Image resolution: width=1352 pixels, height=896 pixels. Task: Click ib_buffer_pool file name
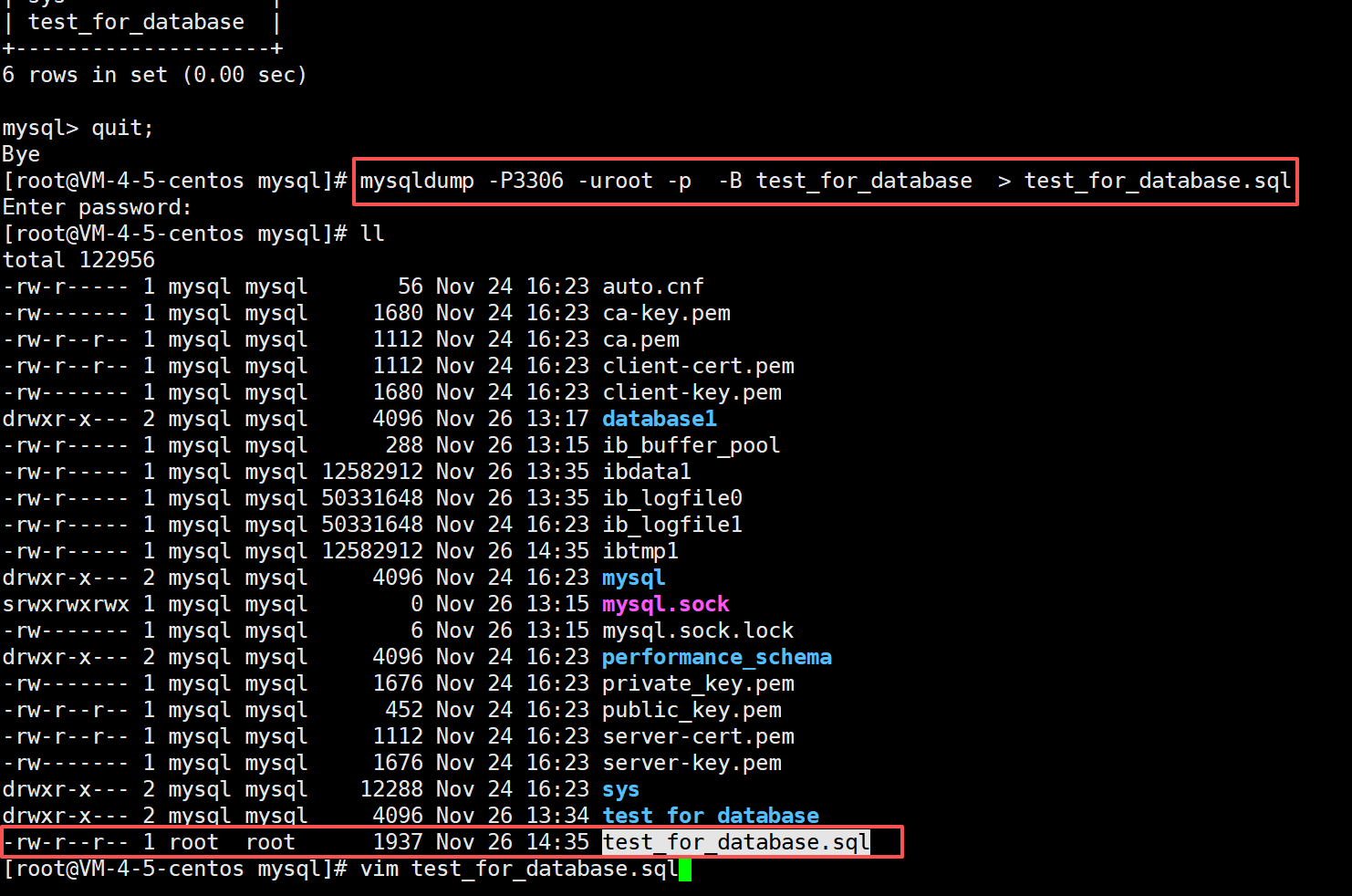692,445
